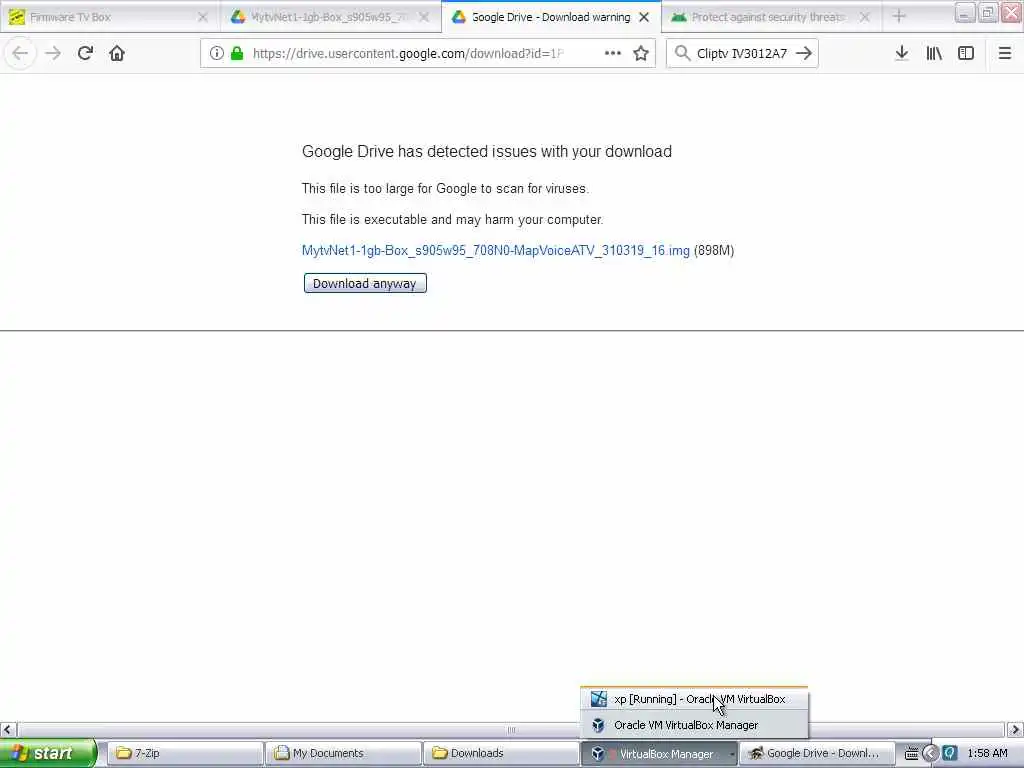Screen dimensions: 1024x768
Task: Go forward with the forward arrow
Action: pyautogui.click(x=53, y=53)
